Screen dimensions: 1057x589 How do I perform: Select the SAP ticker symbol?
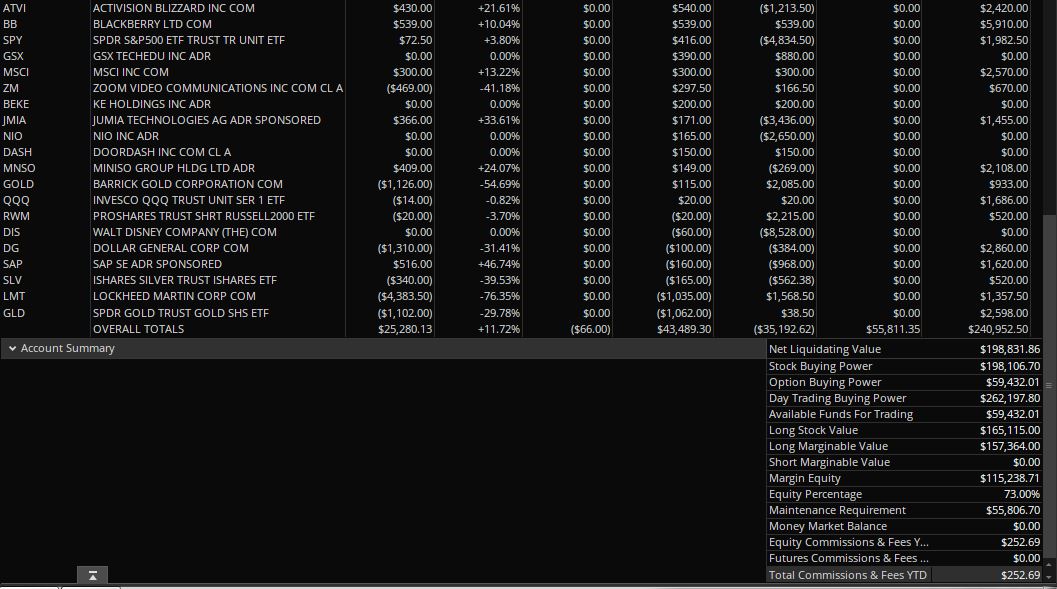pyautogui.click(x=13, y=264)
